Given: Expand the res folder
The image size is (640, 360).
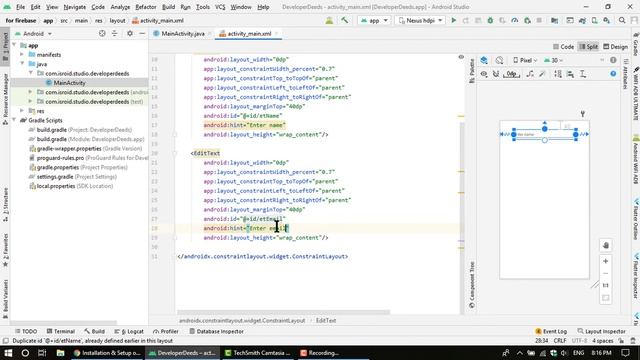Looking at the screenshot, I should coord(22,111).
